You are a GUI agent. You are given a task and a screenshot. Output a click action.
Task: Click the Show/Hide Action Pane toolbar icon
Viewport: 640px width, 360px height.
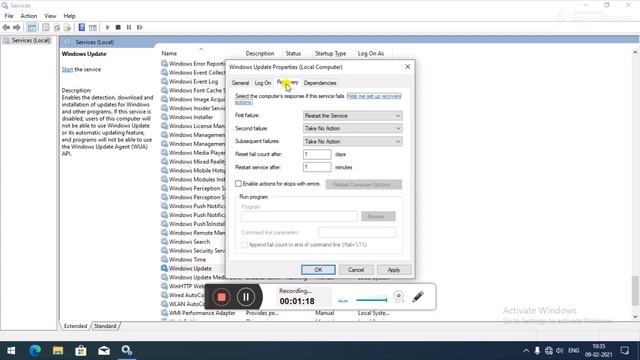pos(93,27)
